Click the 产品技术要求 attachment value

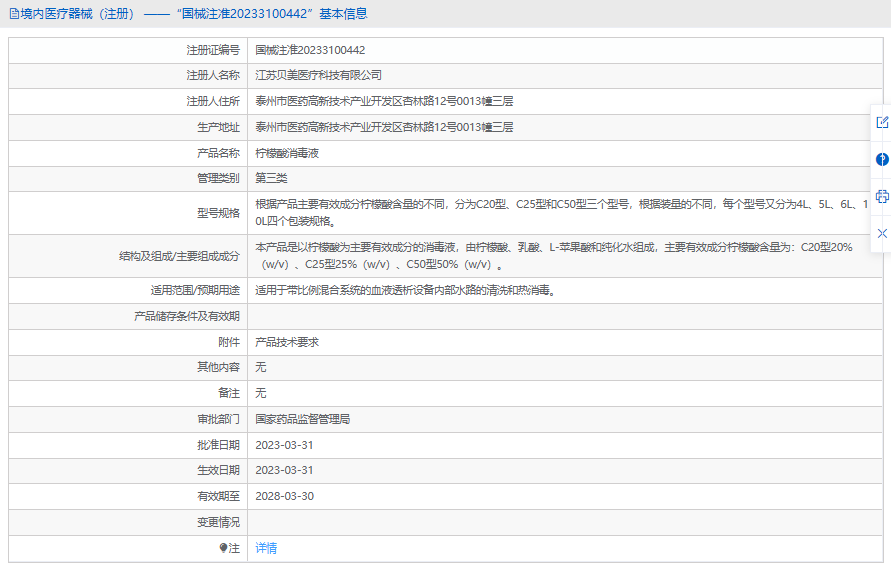tap(287, 342)
